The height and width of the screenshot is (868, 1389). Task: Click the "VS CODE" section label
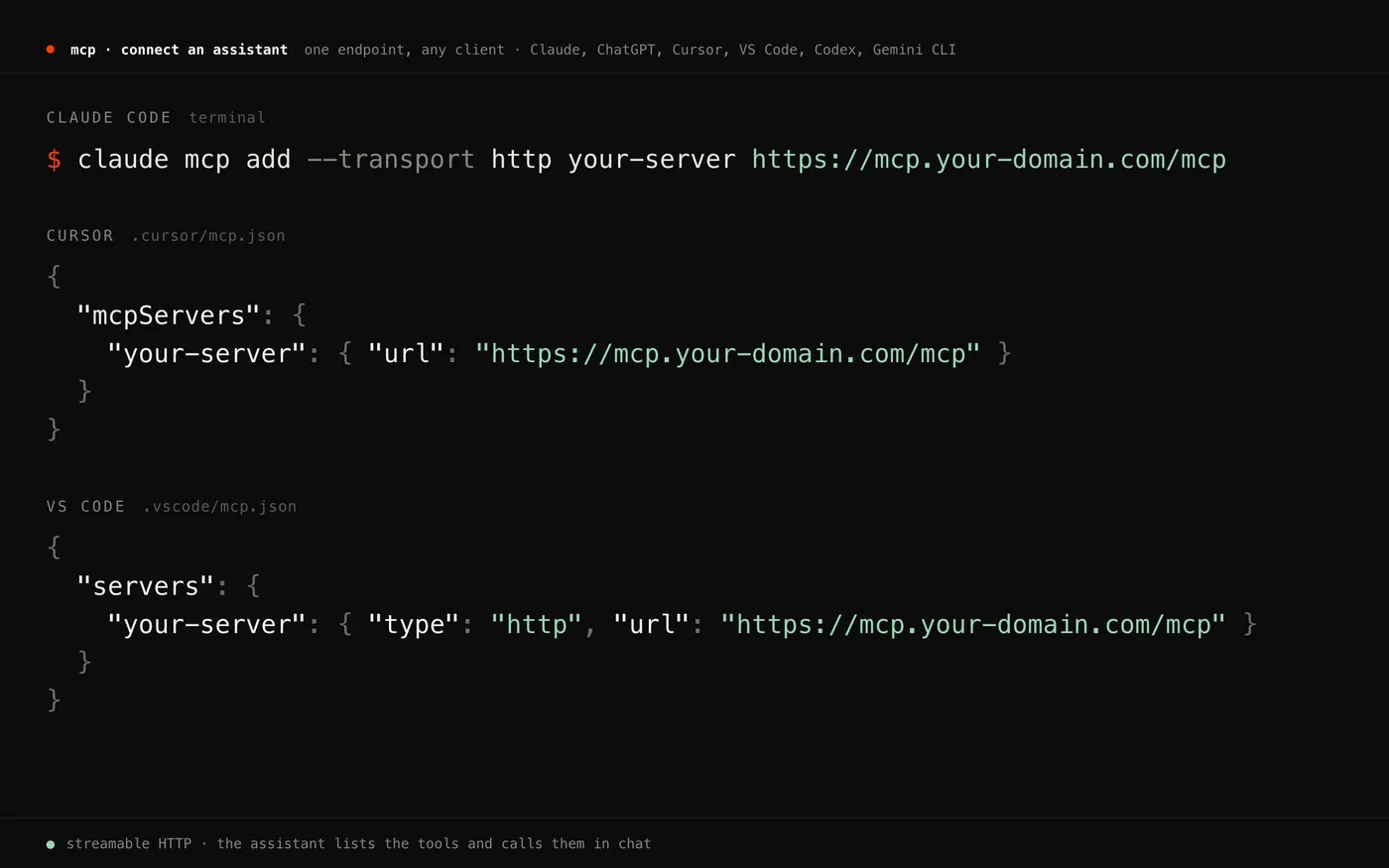click(x=86, y=506)
